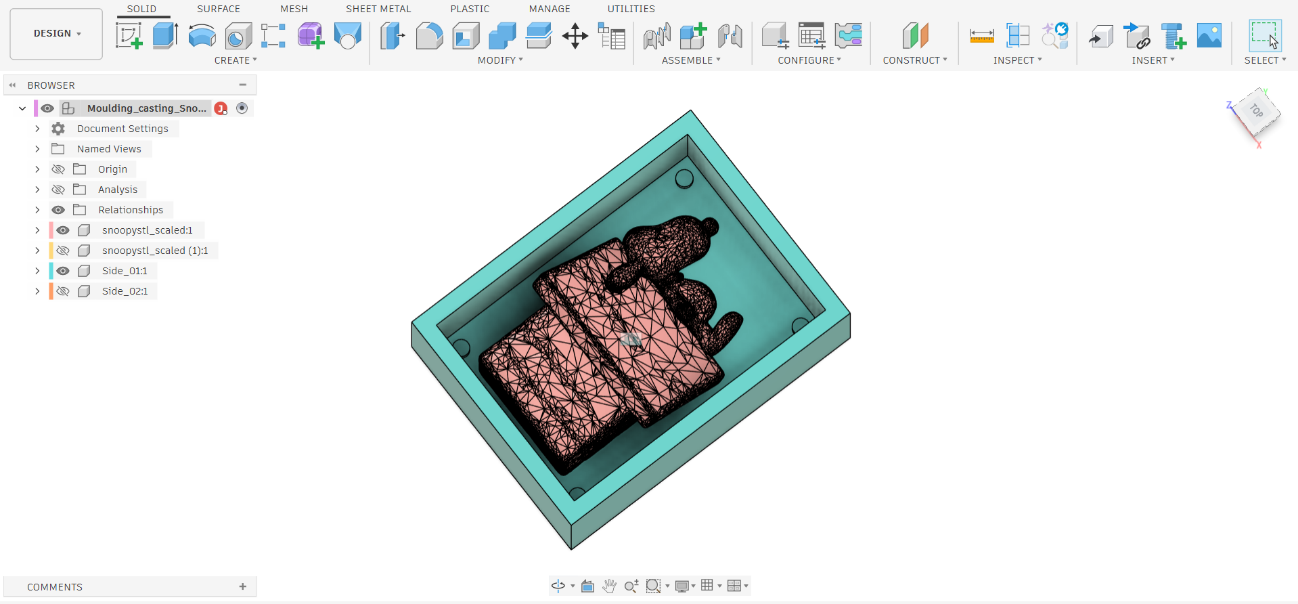Click the Insert Derive icon
This screenshot has width=1298, height=604.
(x=1101, y=36)
